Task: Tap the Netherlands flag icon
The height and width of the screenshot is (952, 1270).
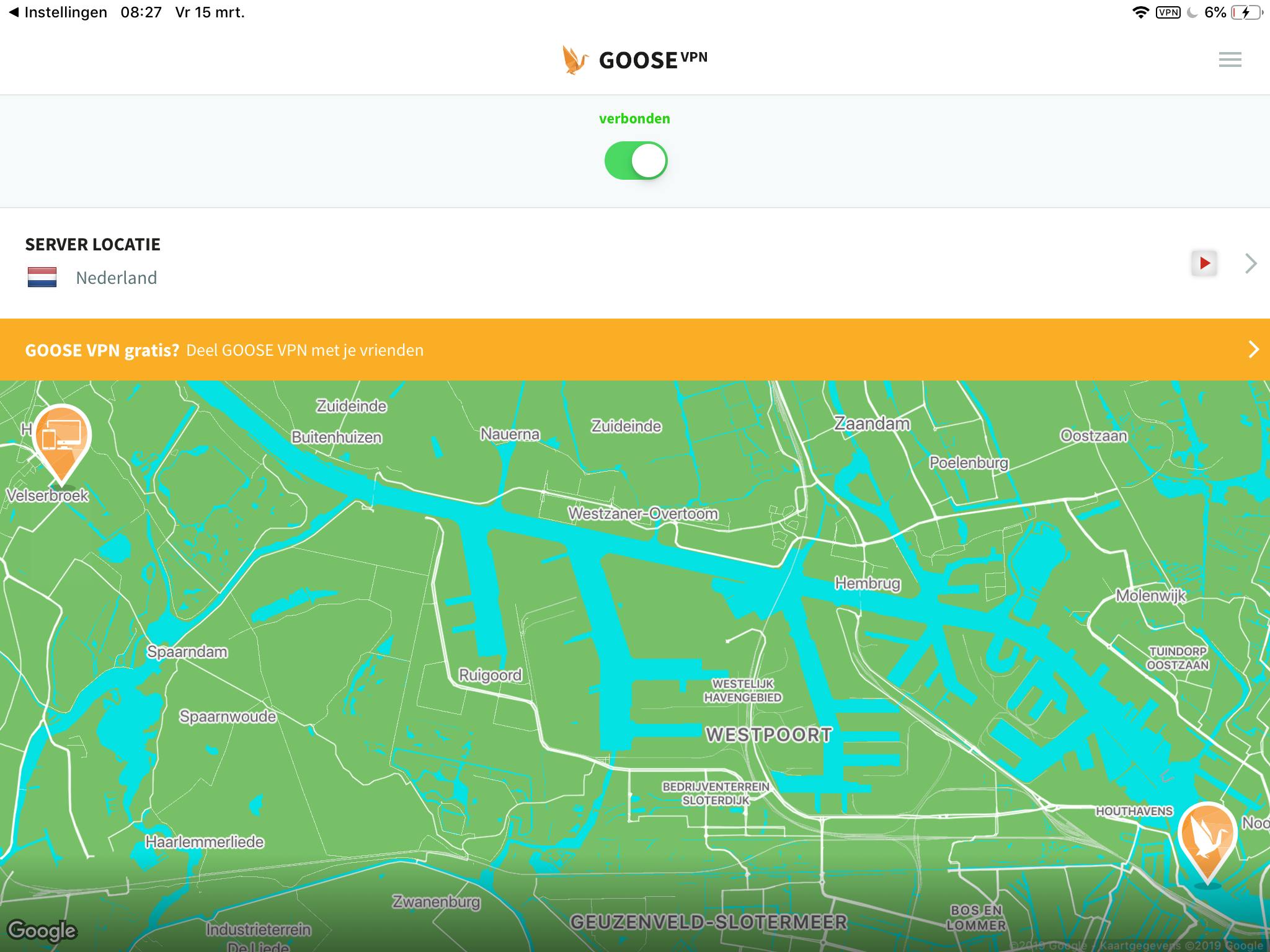Action: click(42, 277)
